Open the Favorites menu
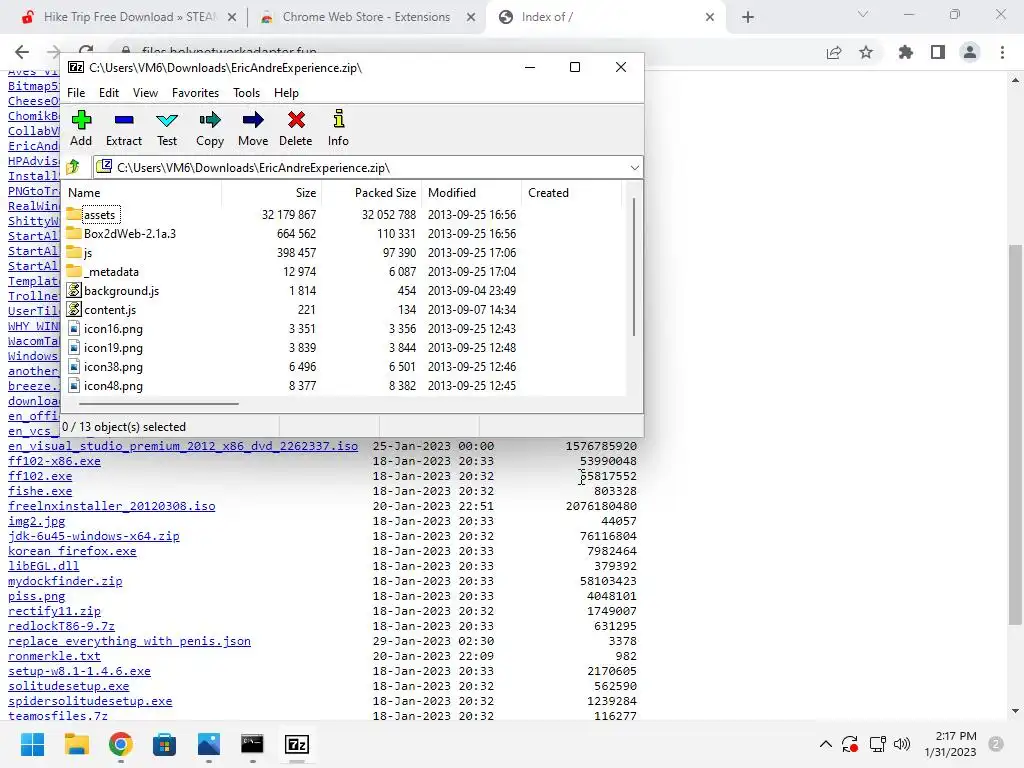The image size is (1024, 768). pyautogui.click(x=195, y=93)
